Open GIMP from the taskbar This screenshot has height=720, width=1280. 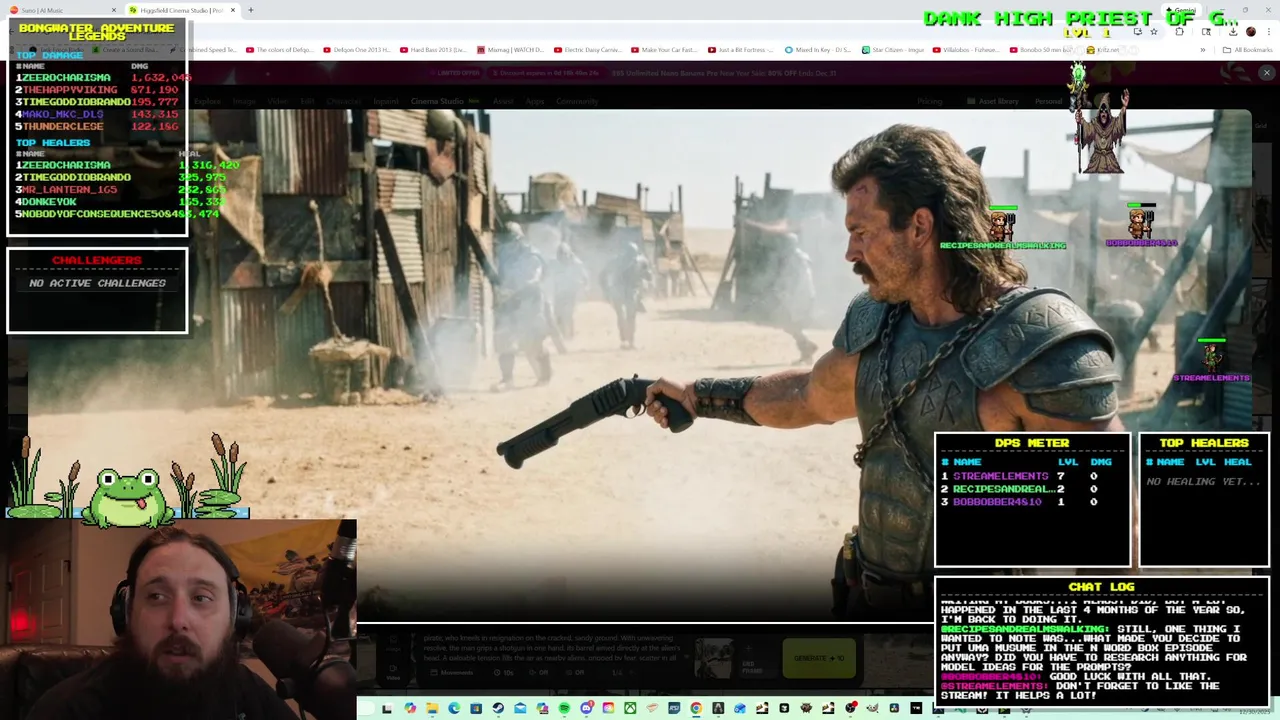pyautogui.click(x=872, y=708)
